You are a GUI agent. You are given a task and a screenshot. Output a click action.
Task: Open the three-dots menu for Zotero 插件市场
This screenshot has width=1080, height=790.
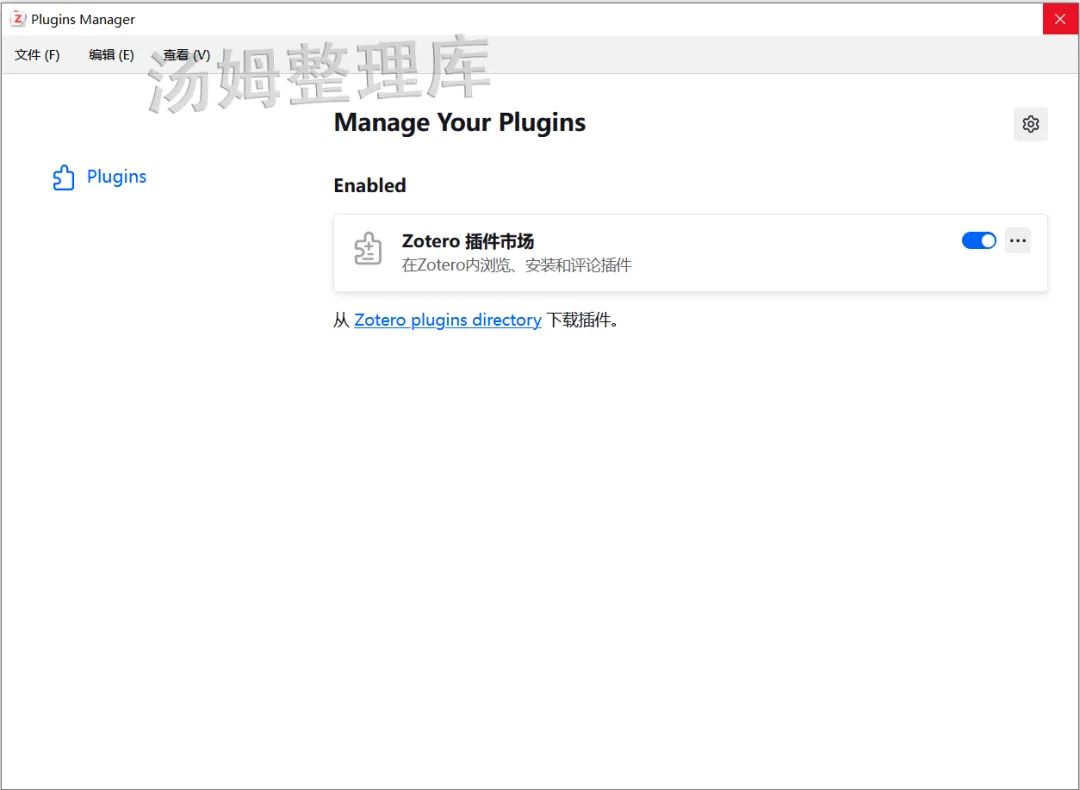(1017, 240)
